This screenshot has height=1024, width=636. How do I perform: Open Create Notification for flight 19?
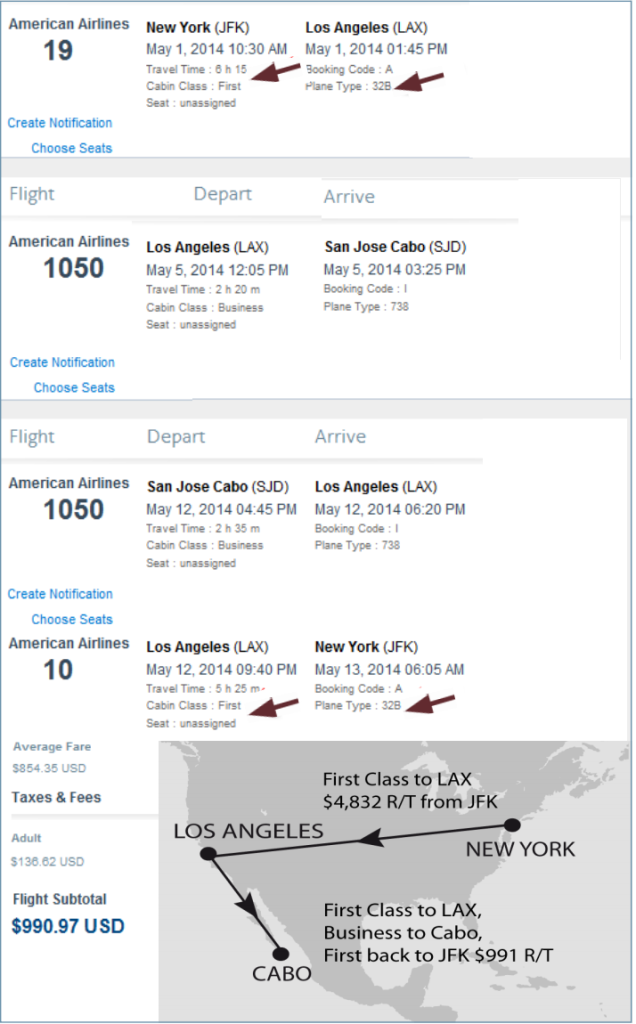tap(61, 123)
